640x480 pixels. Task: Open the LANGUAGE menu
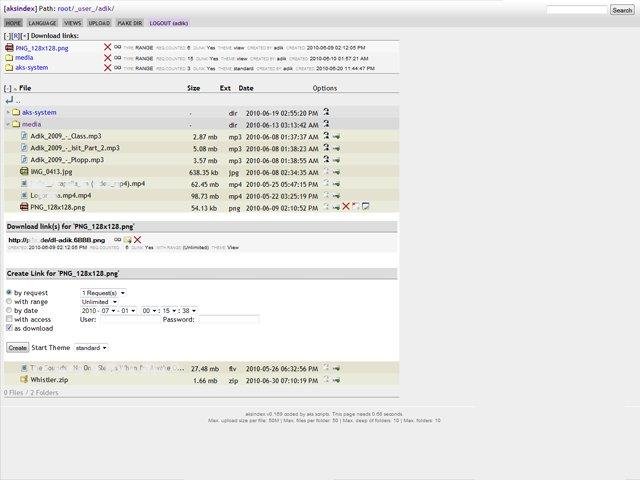click(42, 23)
